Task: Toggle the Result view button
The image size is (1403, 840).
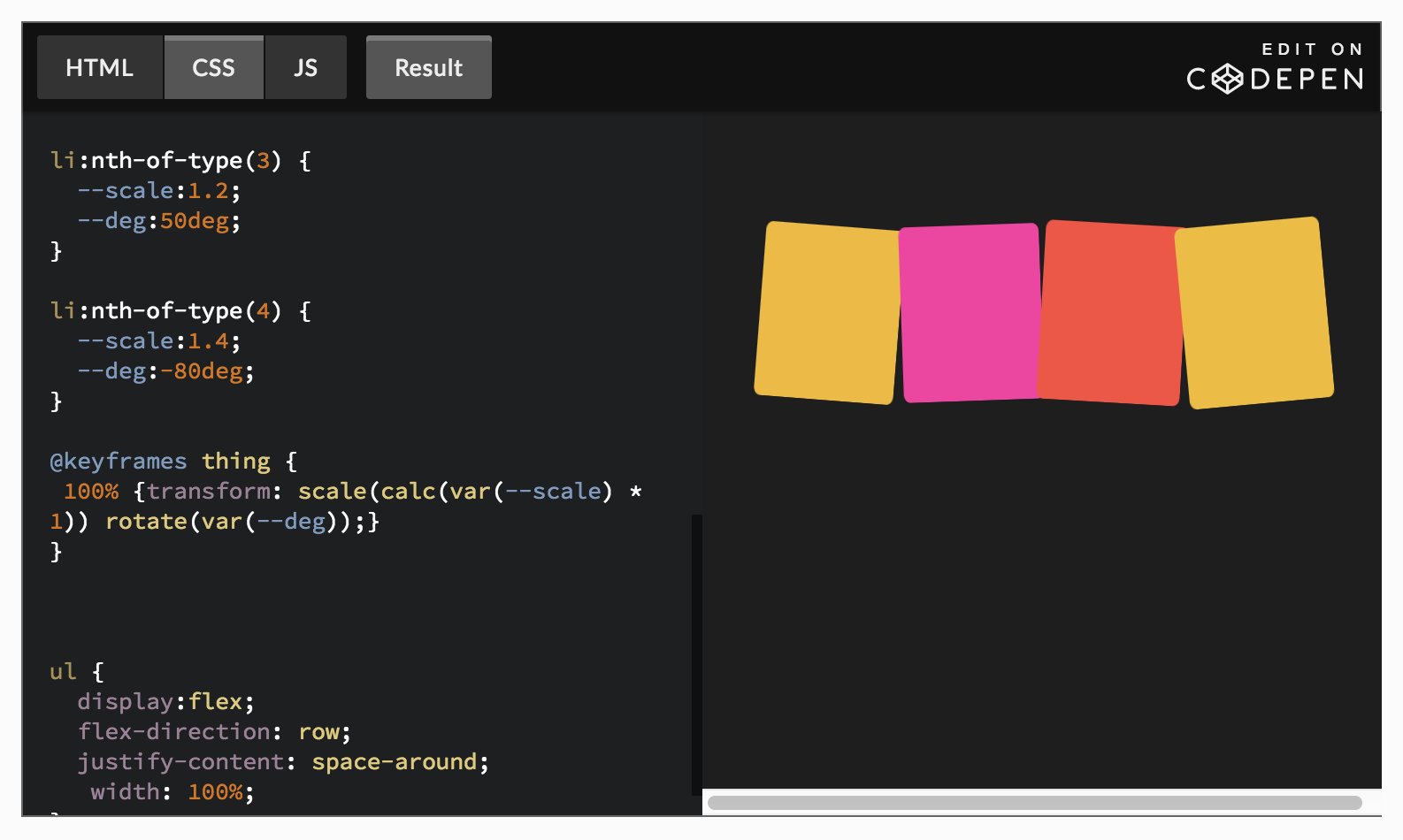Action: 429,67
